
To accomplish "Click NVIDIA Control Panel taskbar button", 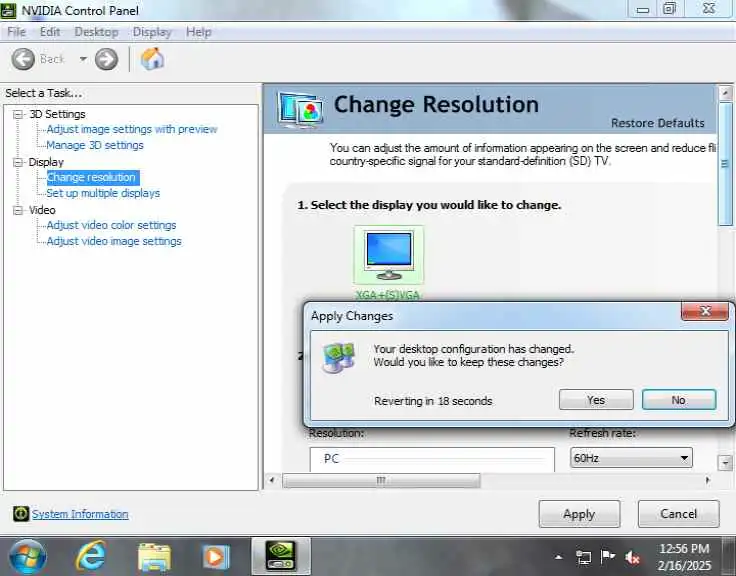I will (281, 556).
